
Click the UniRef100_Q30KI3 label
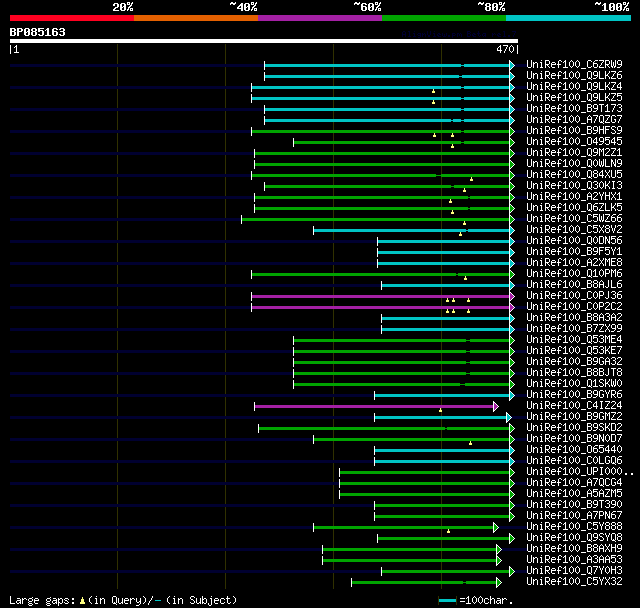574,186
